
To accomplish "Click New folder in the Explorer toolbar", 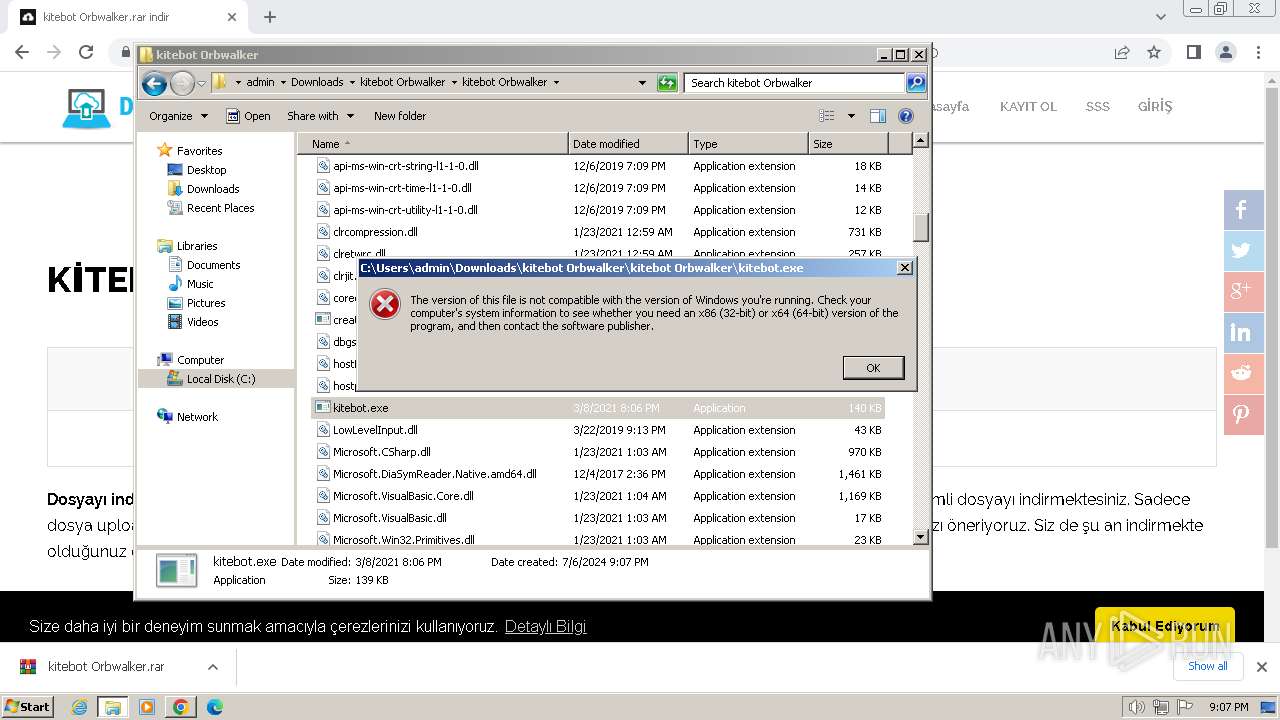I will point(400,116).
